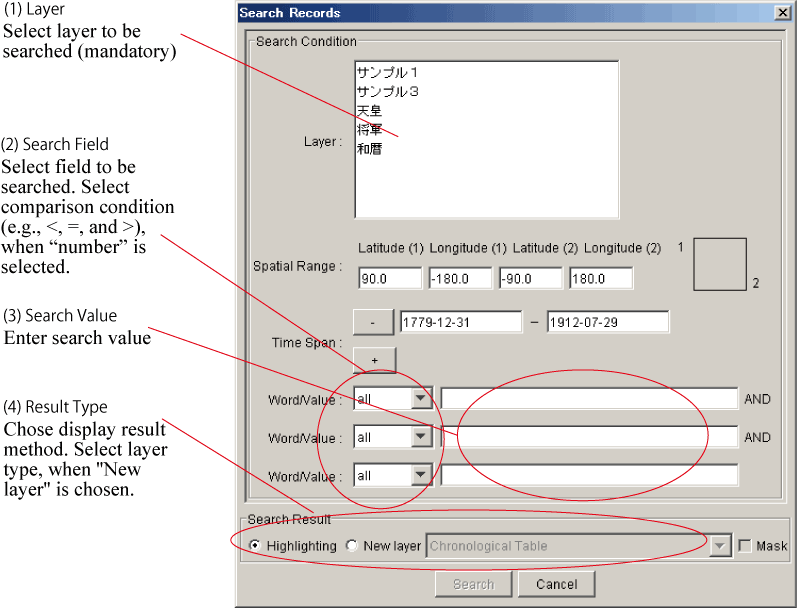The width and height of the screenshot is (797, 609).
Task: Click the Longitude (2) field showing 180.0
Action: pos(601,279)
